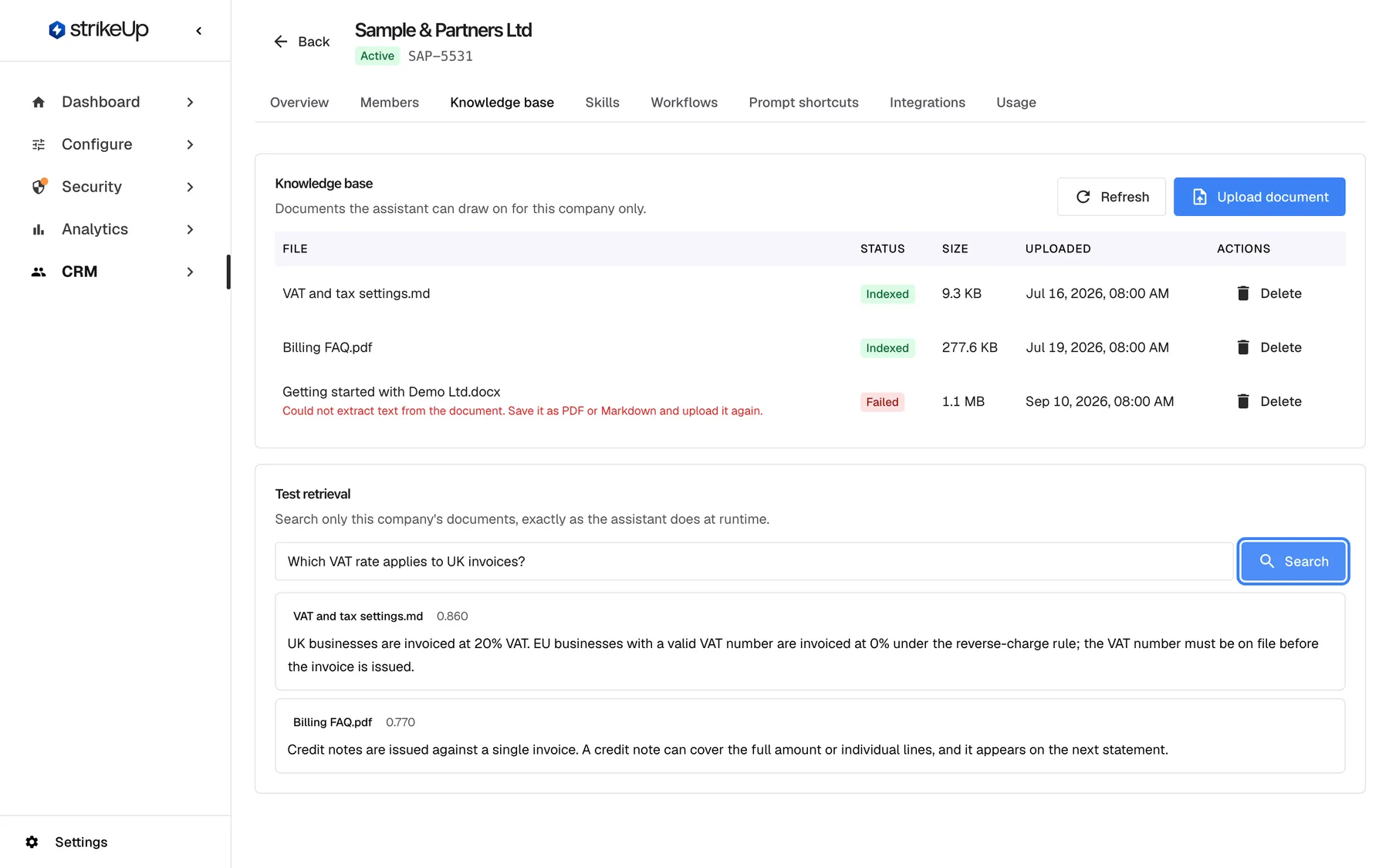This screenshot has height=868, width=1389.
Task: Click the 0.860 relevance score
Action: [x=452, y=616]
